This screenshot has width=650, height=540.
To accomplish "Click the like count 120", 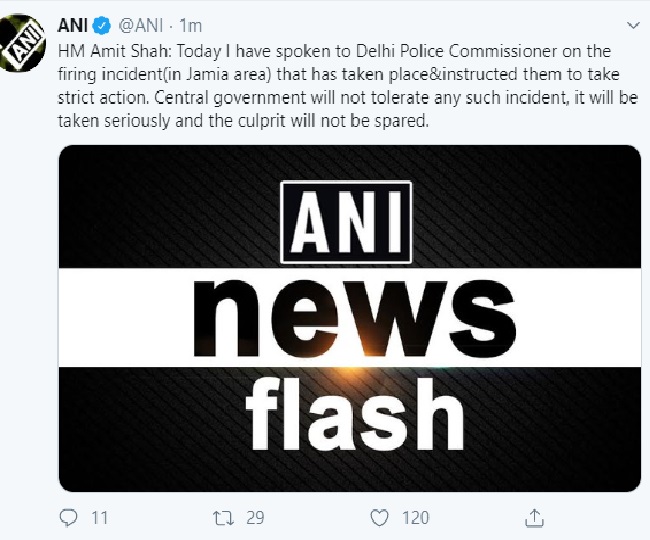I will click(414, 517).
